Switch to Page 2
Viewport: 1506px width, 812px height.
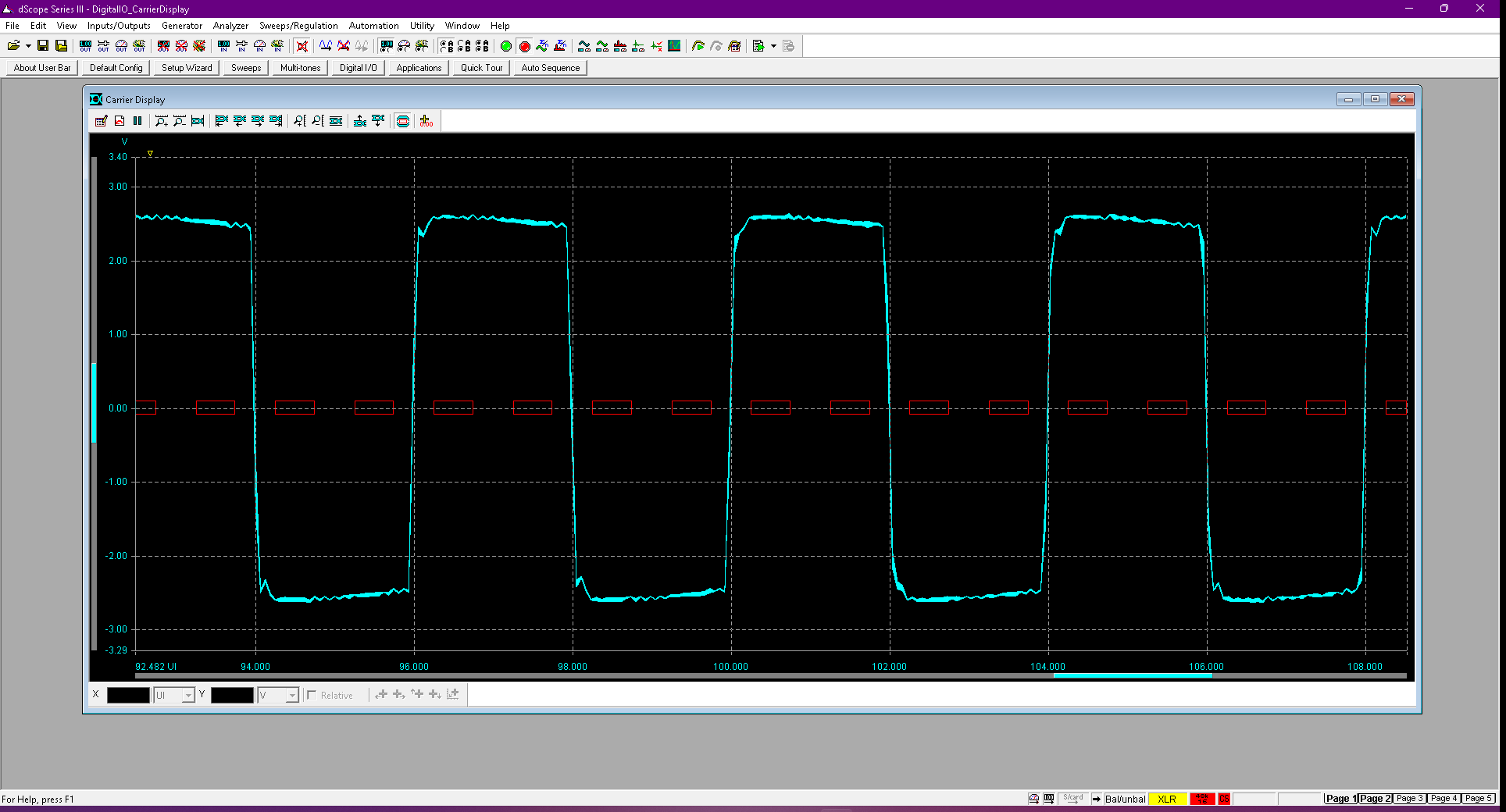(x=1376, y=799)
